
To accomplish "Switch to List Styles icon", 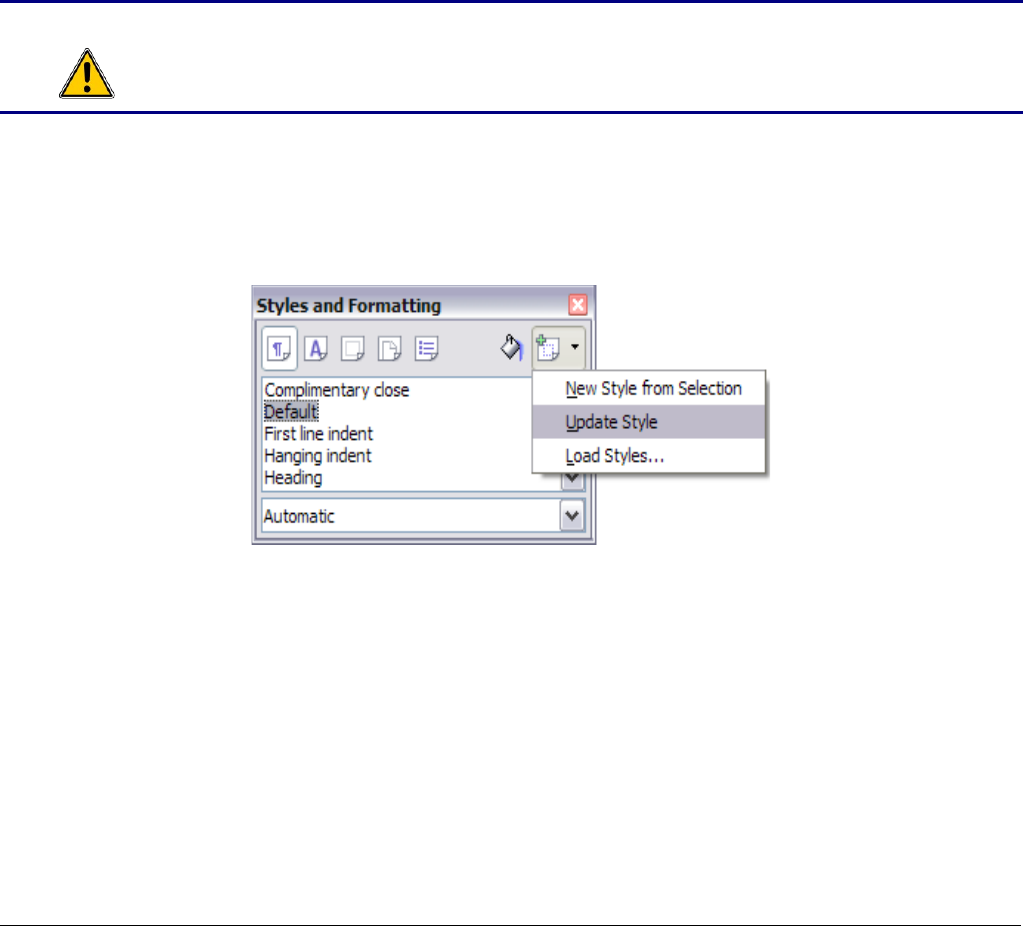I will (x=427, y=348).
